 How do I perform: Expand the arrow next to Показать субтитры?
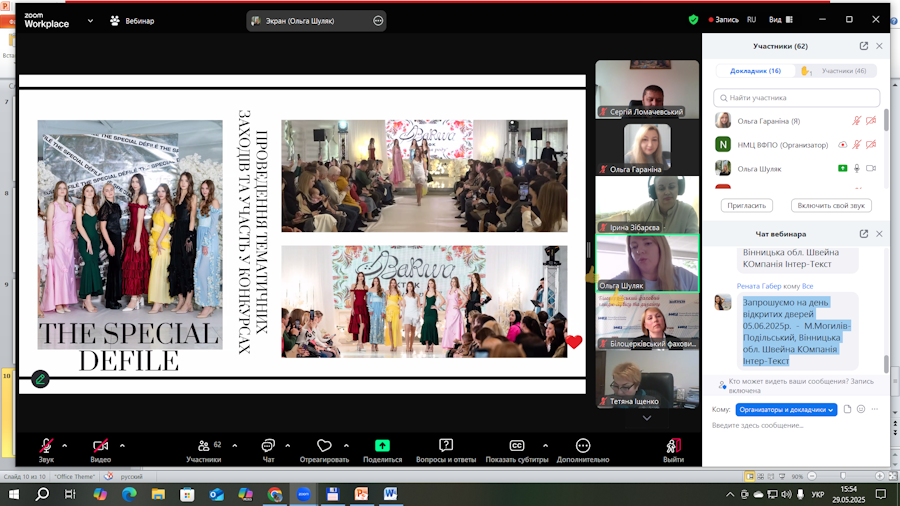pos(545,446)
